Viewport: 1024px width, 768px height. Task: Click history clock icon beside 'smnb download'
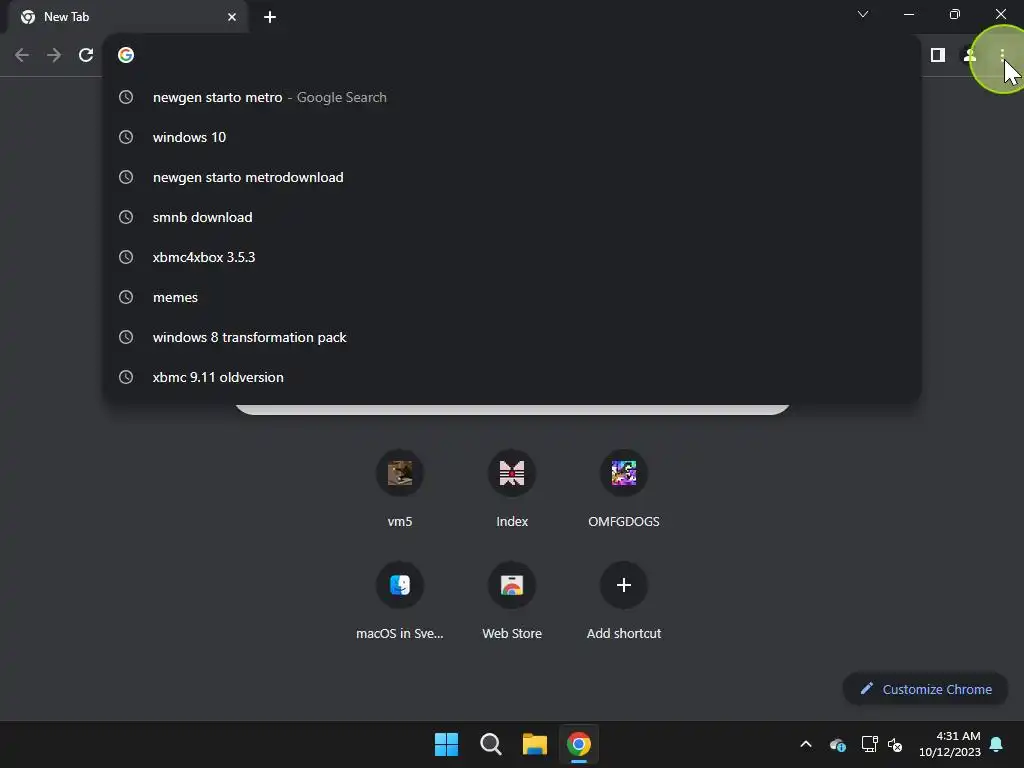click(126, 217)
